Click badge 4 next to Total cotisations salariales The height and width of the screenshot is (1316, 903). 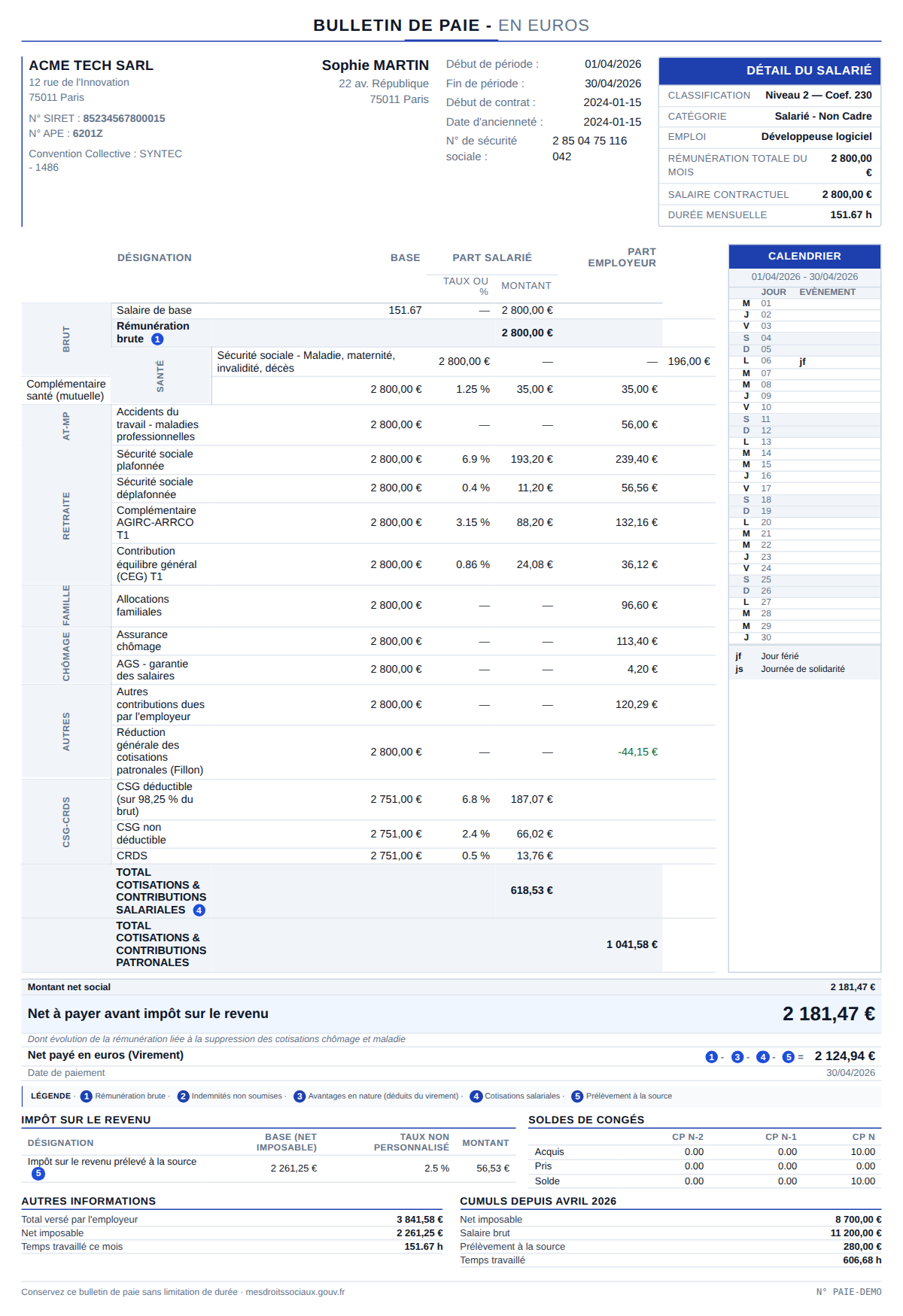pyautogui.click(x=199, y=910)
